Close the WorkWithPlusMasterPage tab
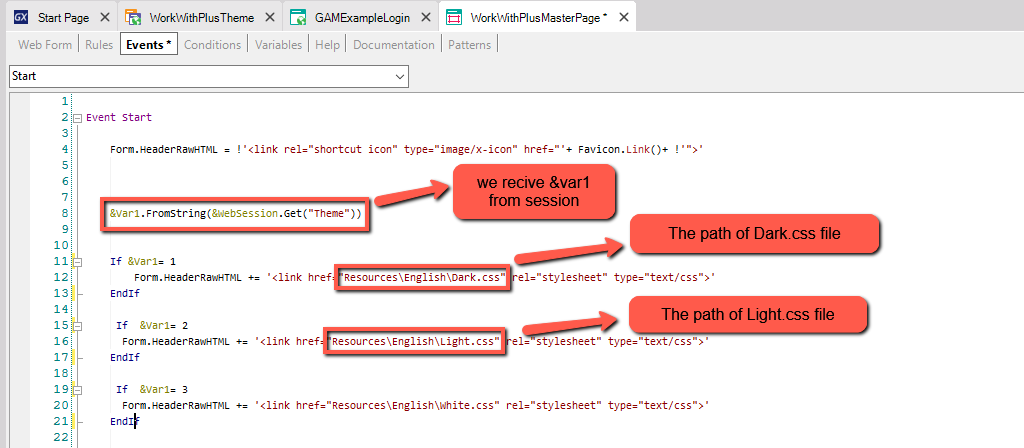Screen dimensions: 1024x448 point(624,18)
